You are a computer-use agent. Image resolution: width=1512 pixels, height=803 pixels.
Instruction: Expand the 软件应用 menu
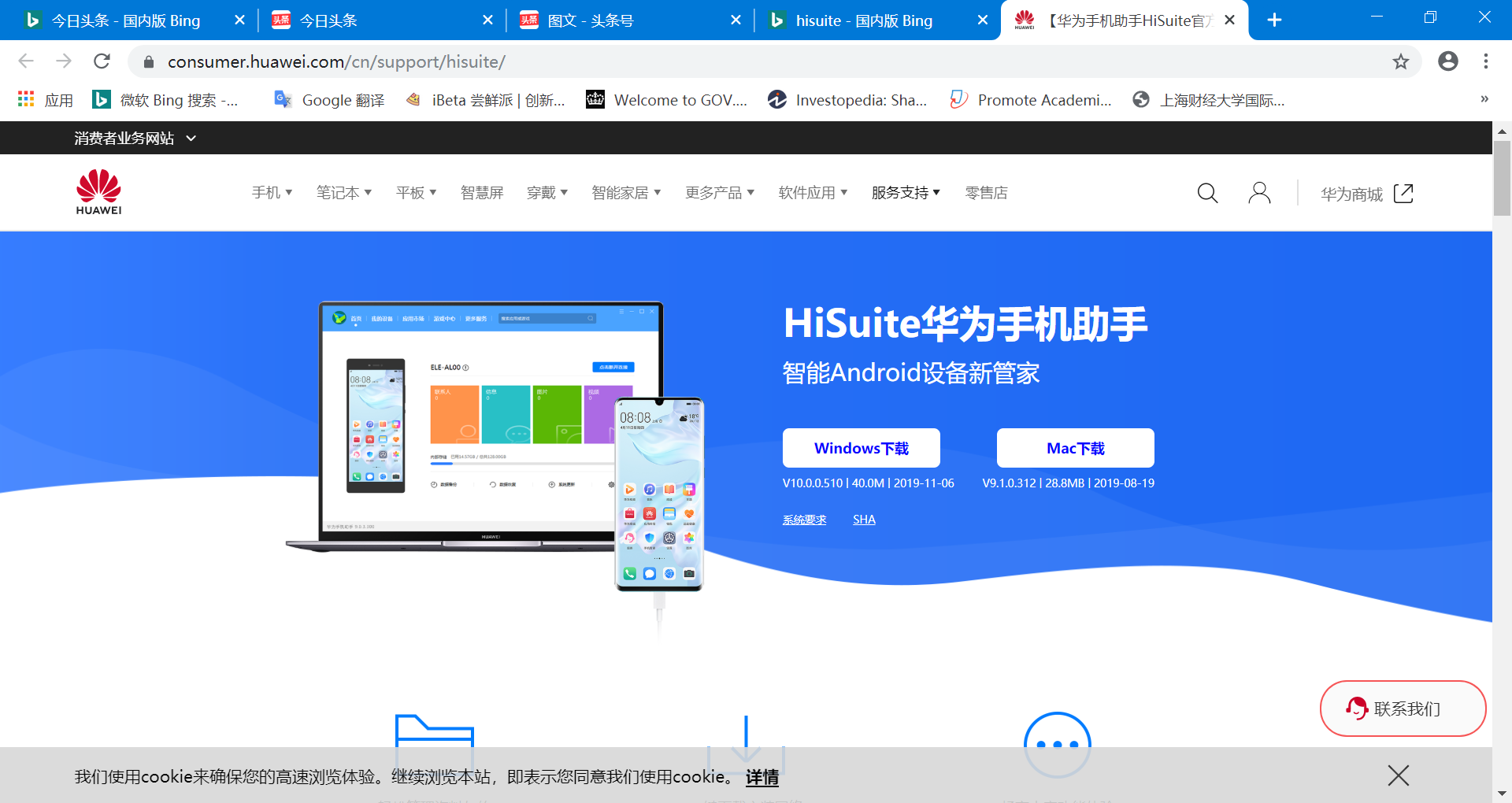tap(813, 193)
